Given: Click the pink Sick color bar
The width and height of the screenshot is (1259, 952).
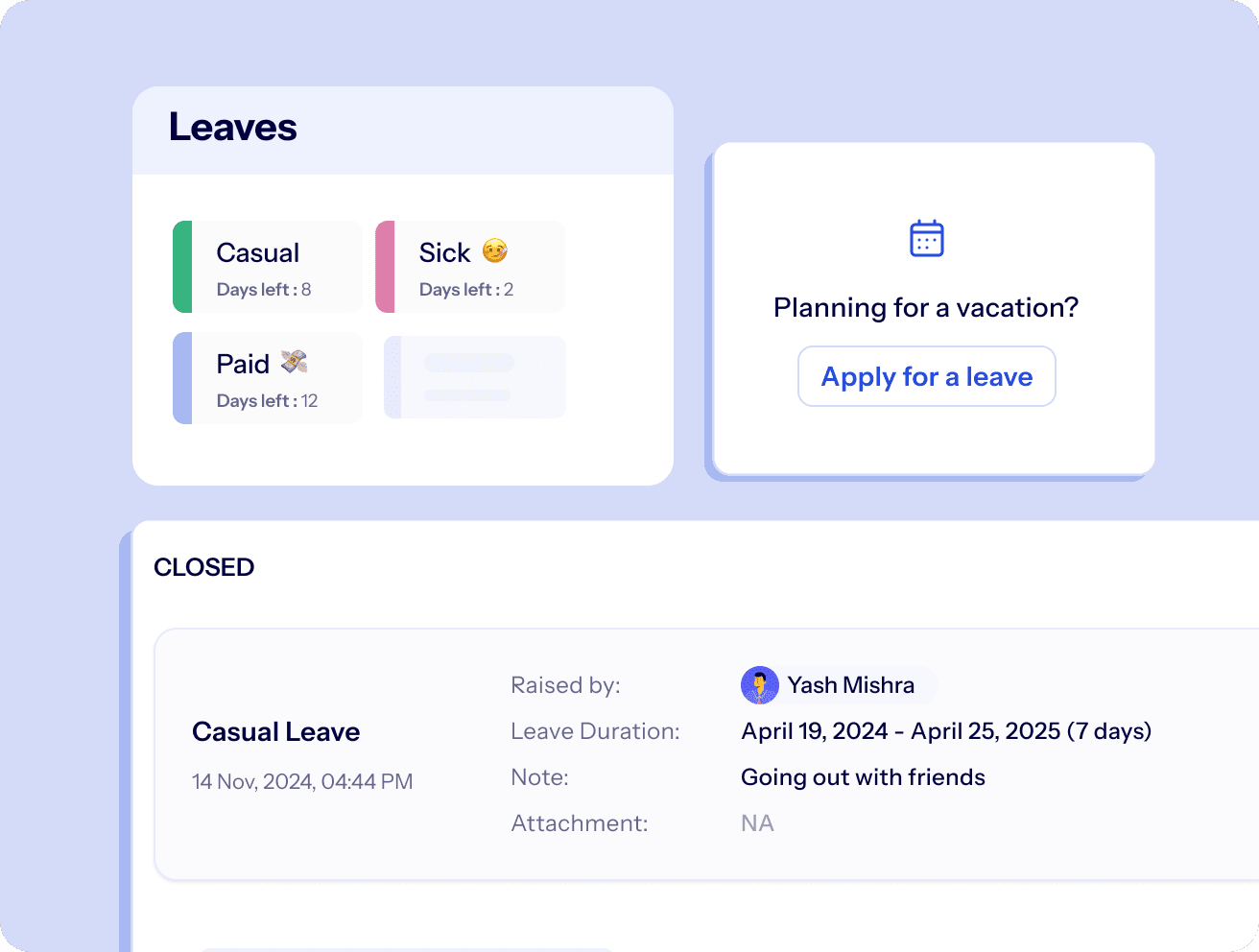Looking at the screenshot, I should click(x=385, y=267).
